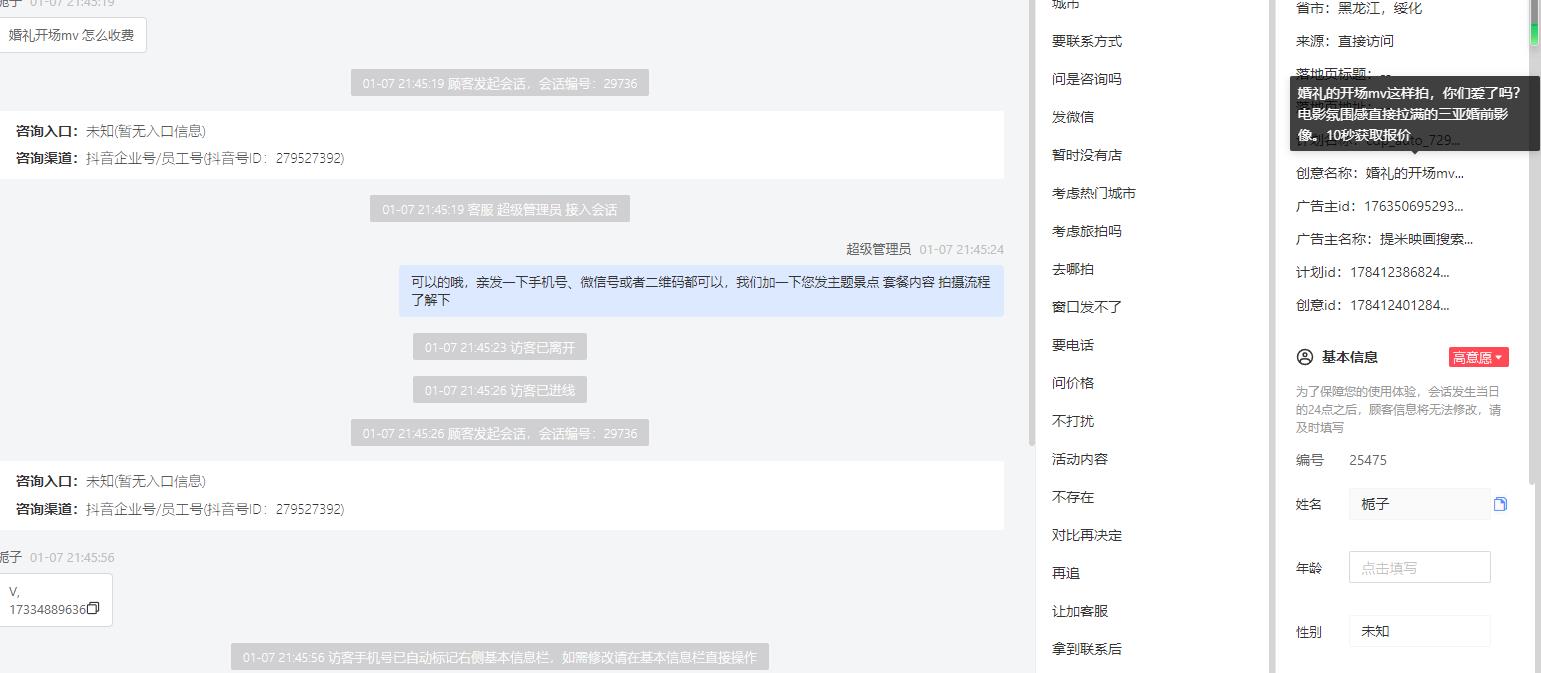Click the 省市：黑龙江，绥化 entry
Viewport: 1541px width, 673px height.
(x=1359, y=8)
